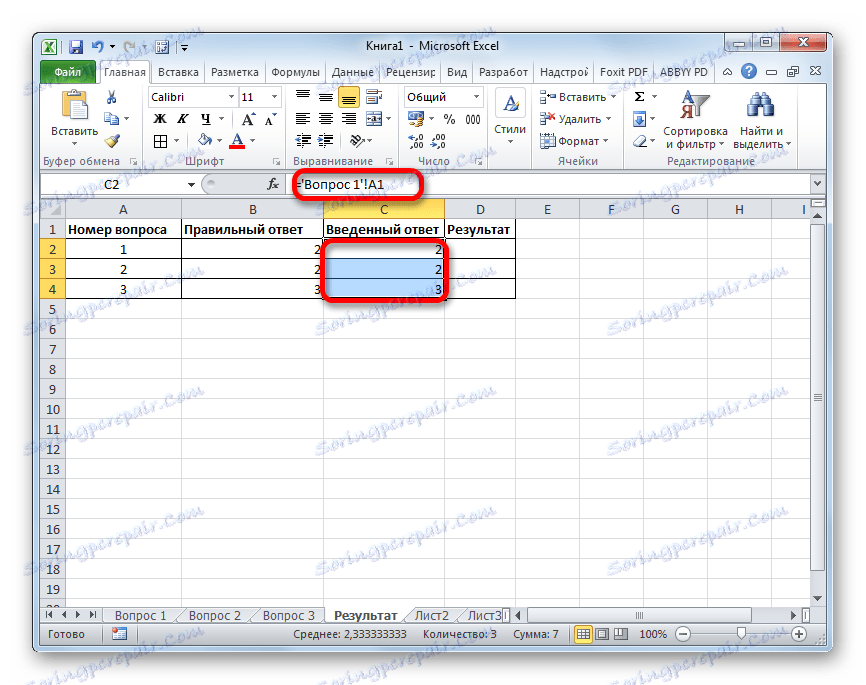Switch to the Данные ribbon tab
The image size is (866, 685).
(353, 72)
